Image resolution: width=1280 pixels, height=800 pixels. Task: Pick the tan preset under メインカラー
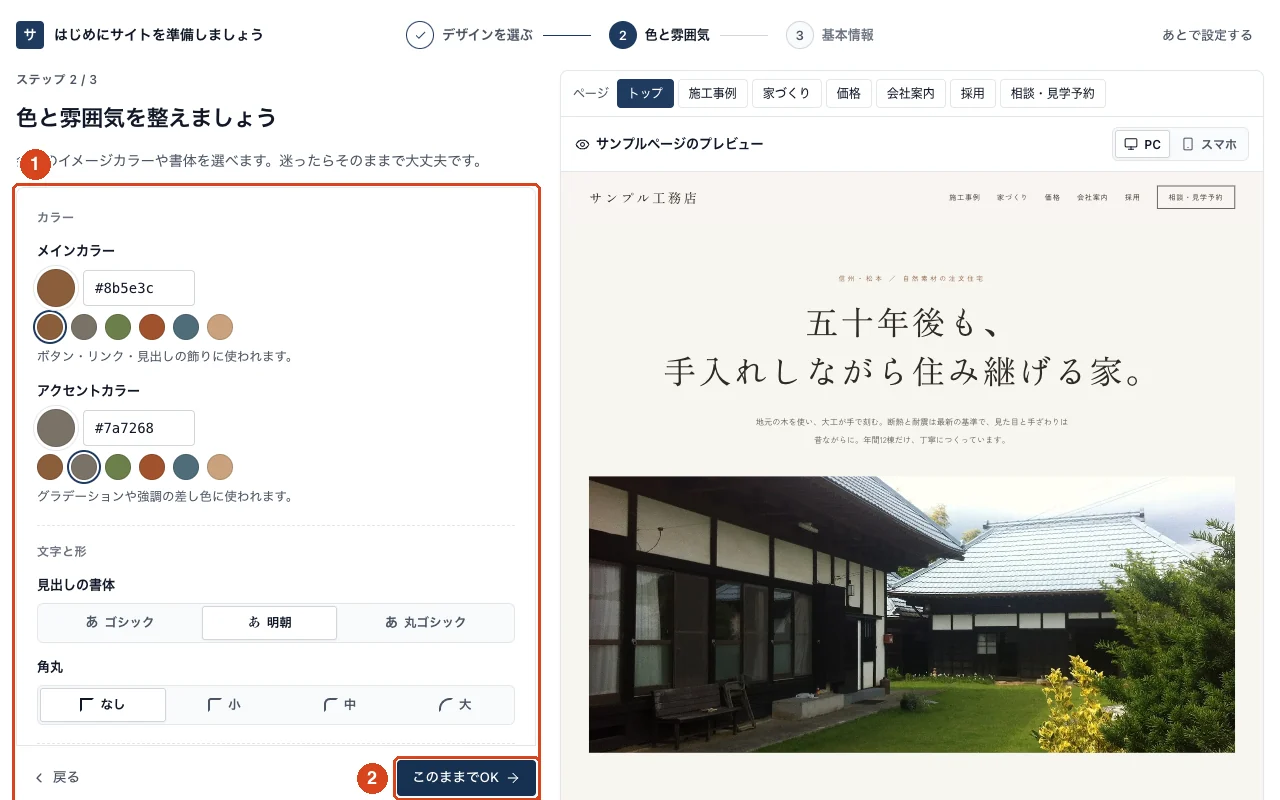220,327
